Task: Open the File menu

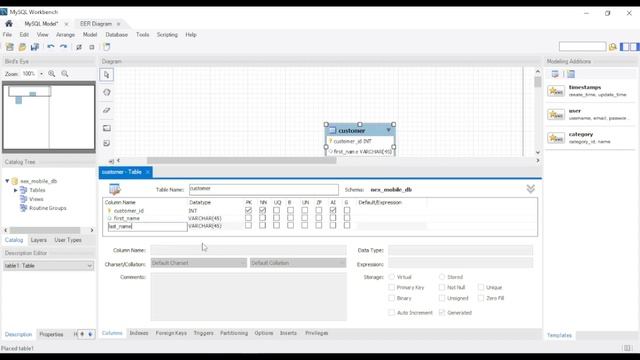Action: [x=7, y=35]
